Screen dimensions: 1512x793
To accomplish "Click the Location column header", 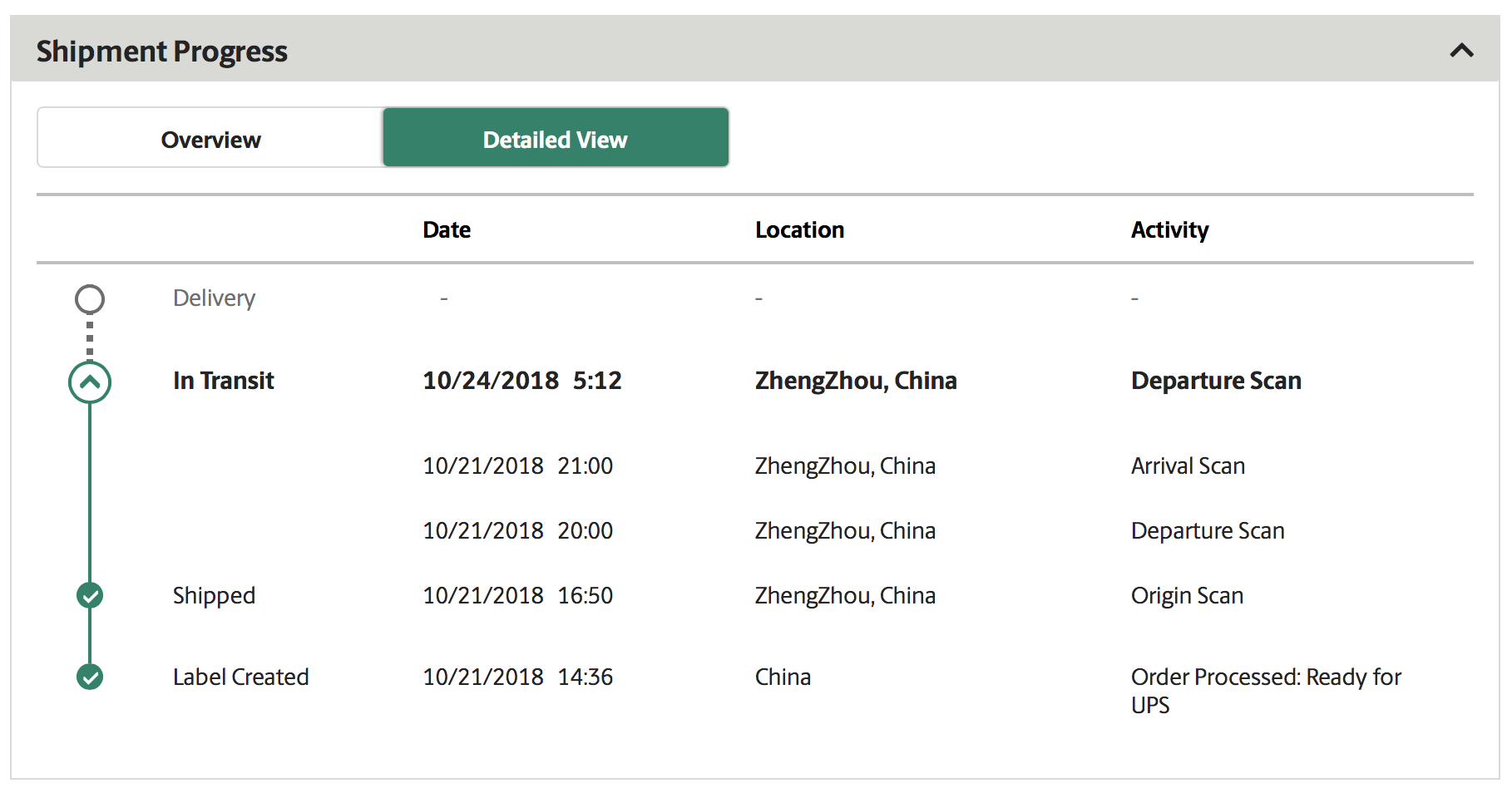I will [799, 230].
